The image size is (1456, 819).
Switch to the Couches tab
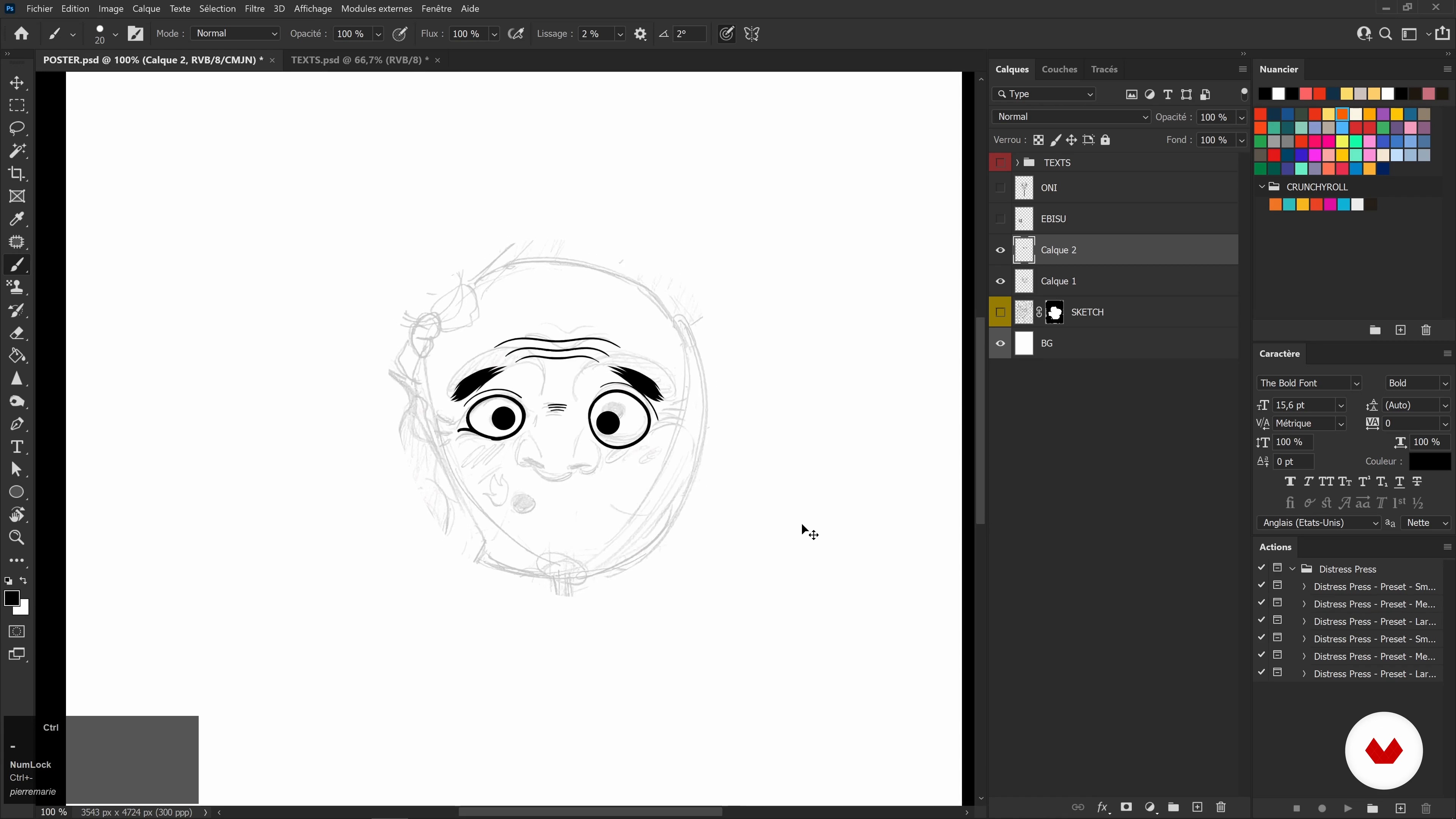pos(1059,69)
